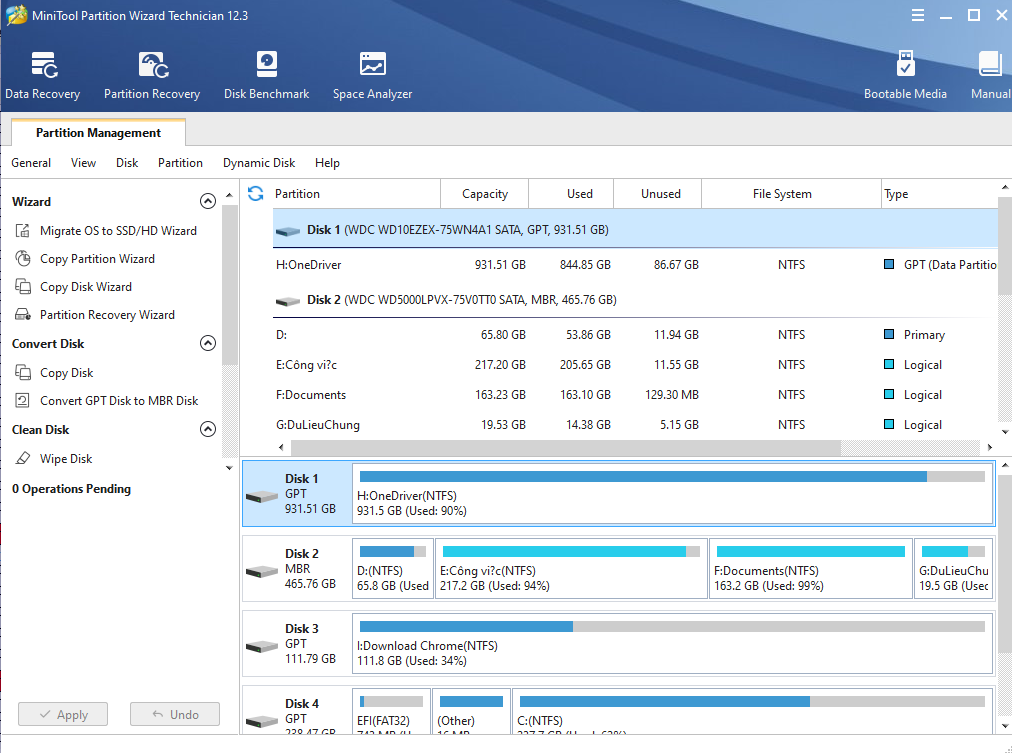Click the partition table horizontal scrollbar
Image resolution: width=1012 pixels, height=753 pixels.
click(x=566, y=447)
